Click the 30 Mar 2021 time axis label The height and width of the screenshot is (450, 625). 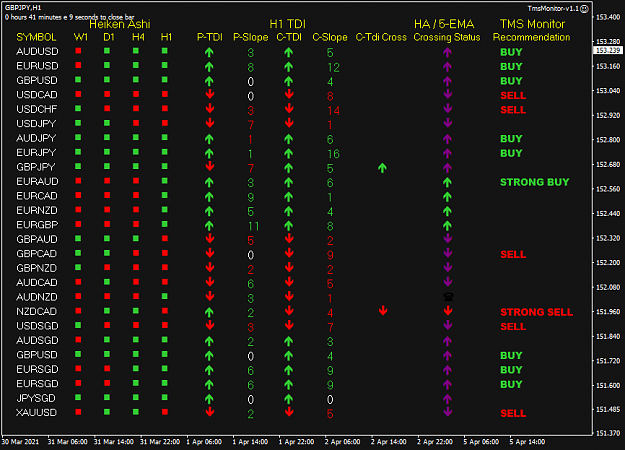[x=20, y=442]
